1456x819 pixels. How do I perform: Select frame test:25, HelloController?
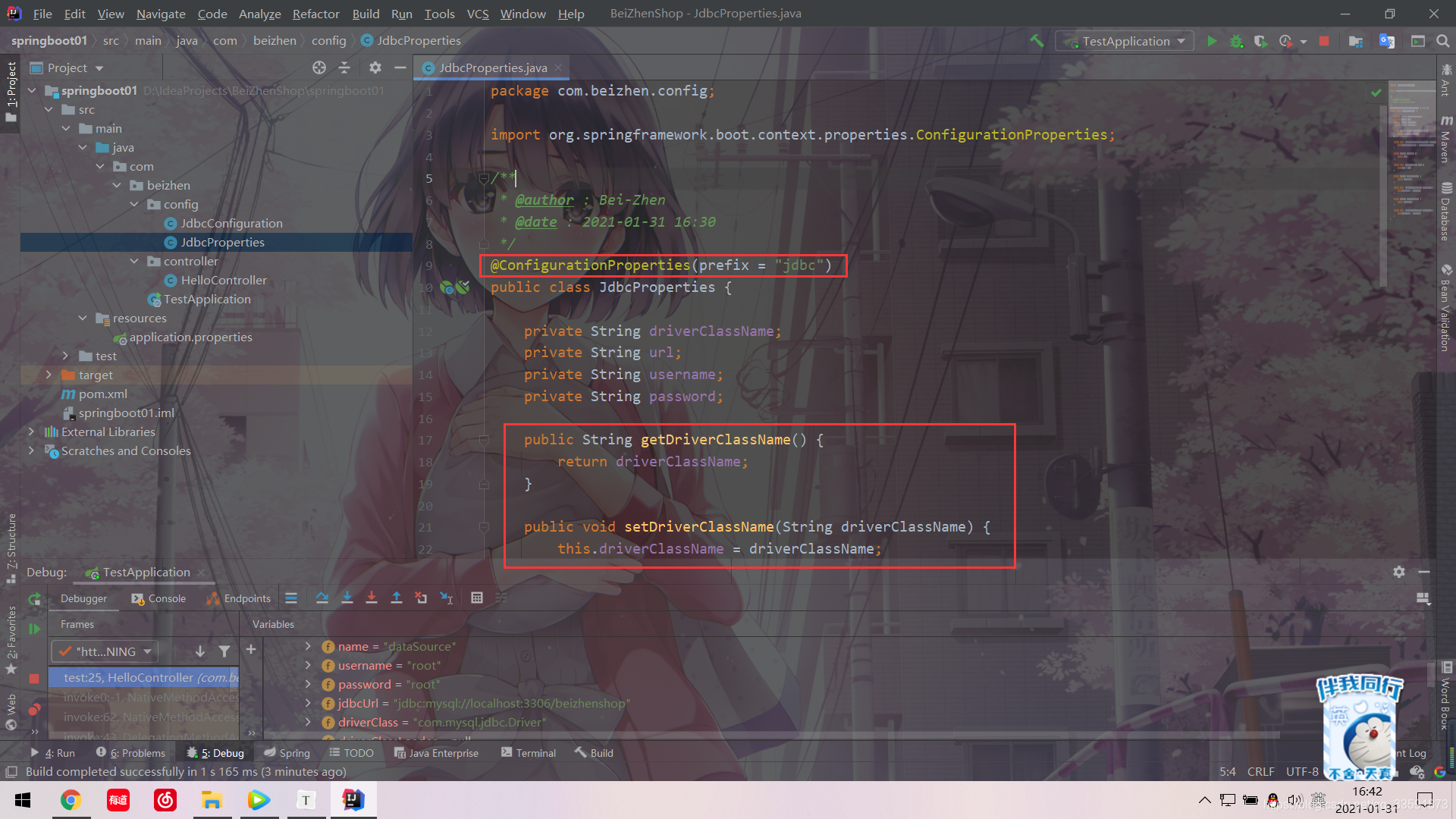pos(144,677)
